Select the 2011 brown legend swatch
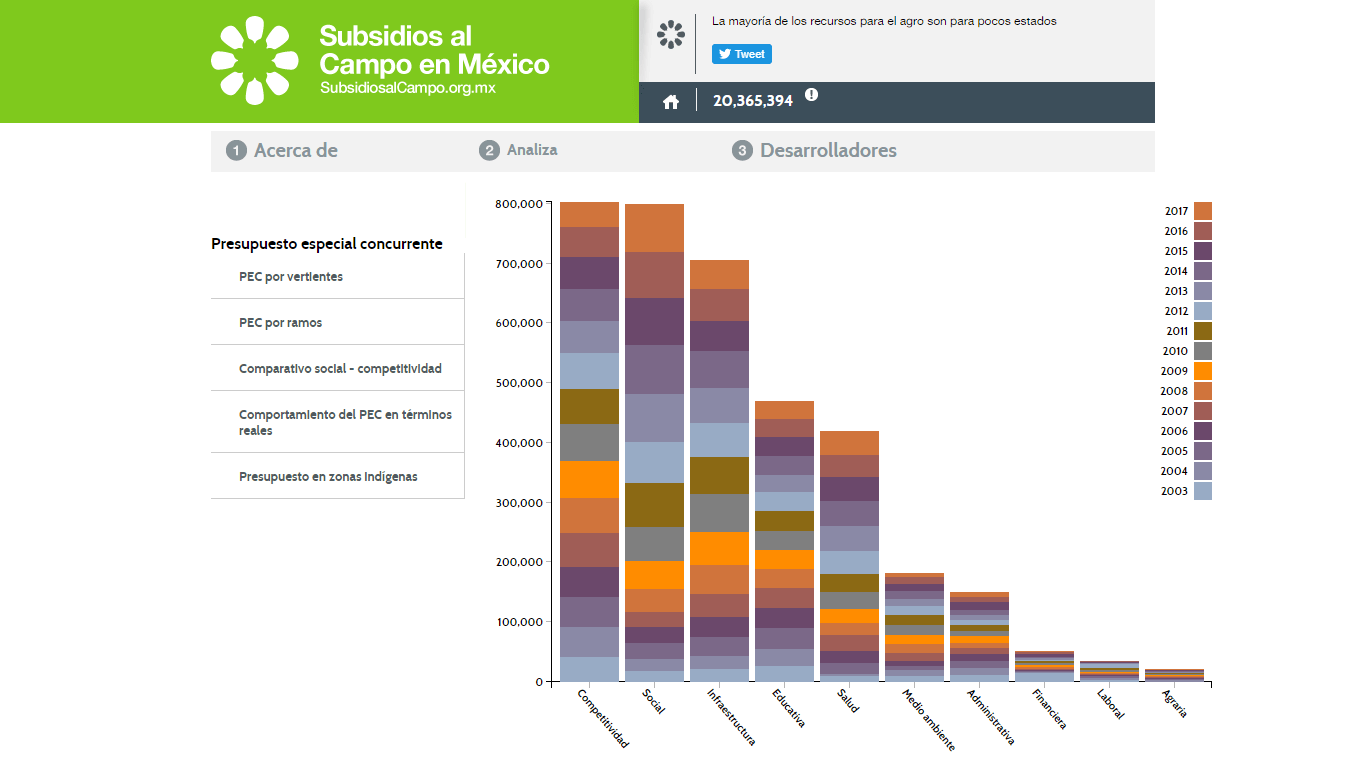 (x=1203, y=331)
